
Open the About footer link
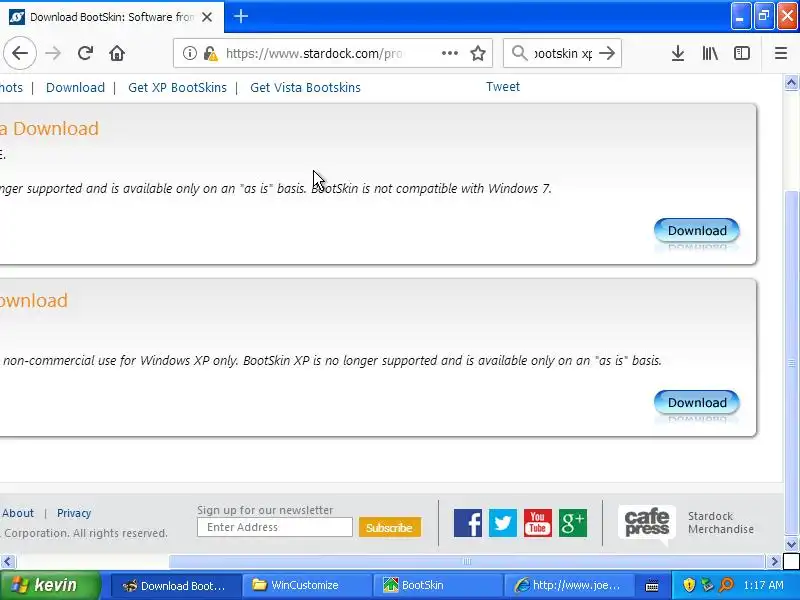(x=18, y=513)
